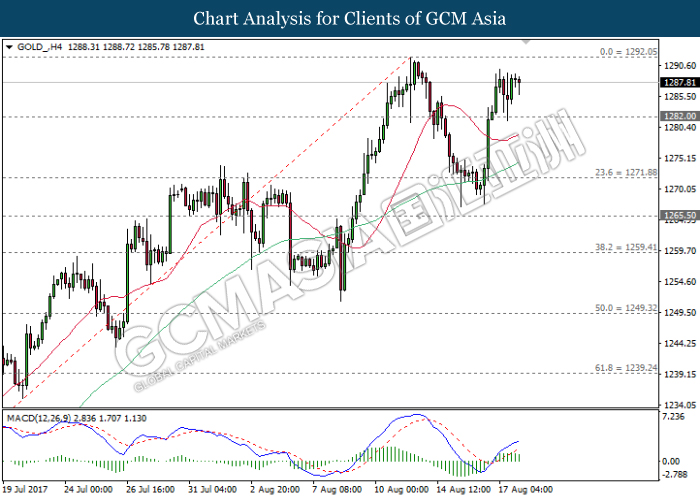Click the MACD scale value -2.788

pyautogui.click(x=675, y=474)
